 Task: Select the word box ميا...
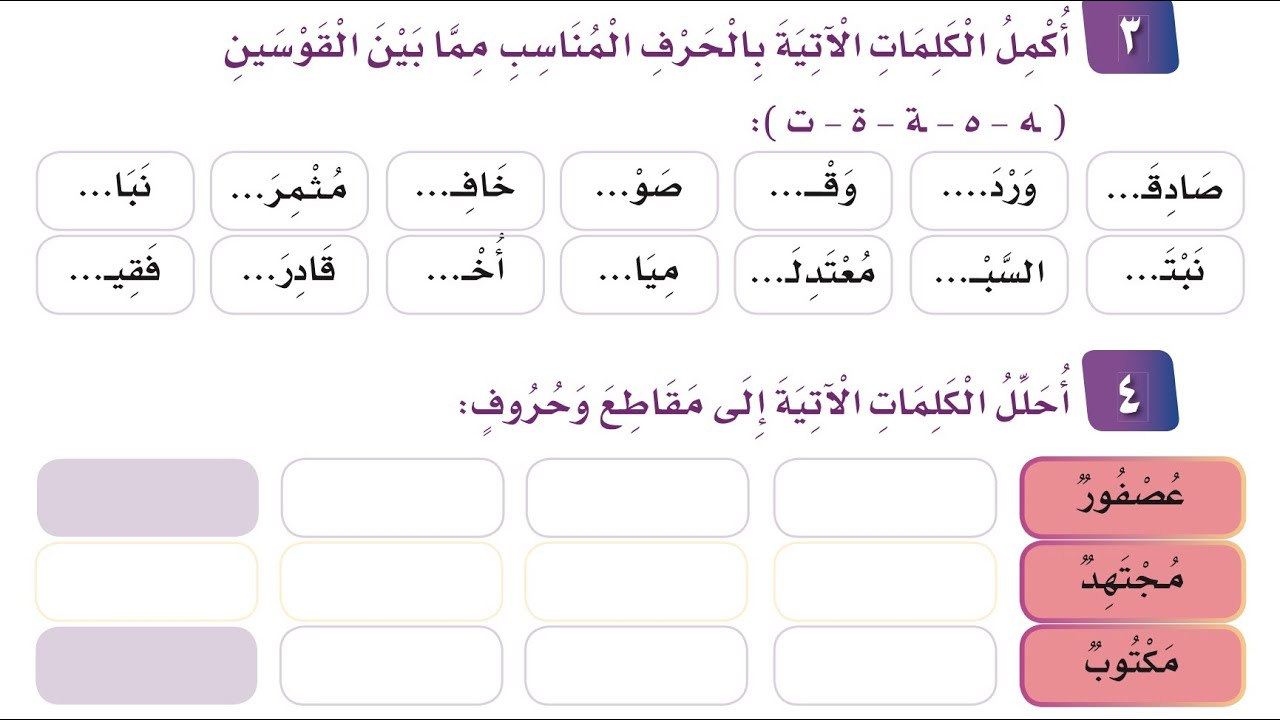639,275
